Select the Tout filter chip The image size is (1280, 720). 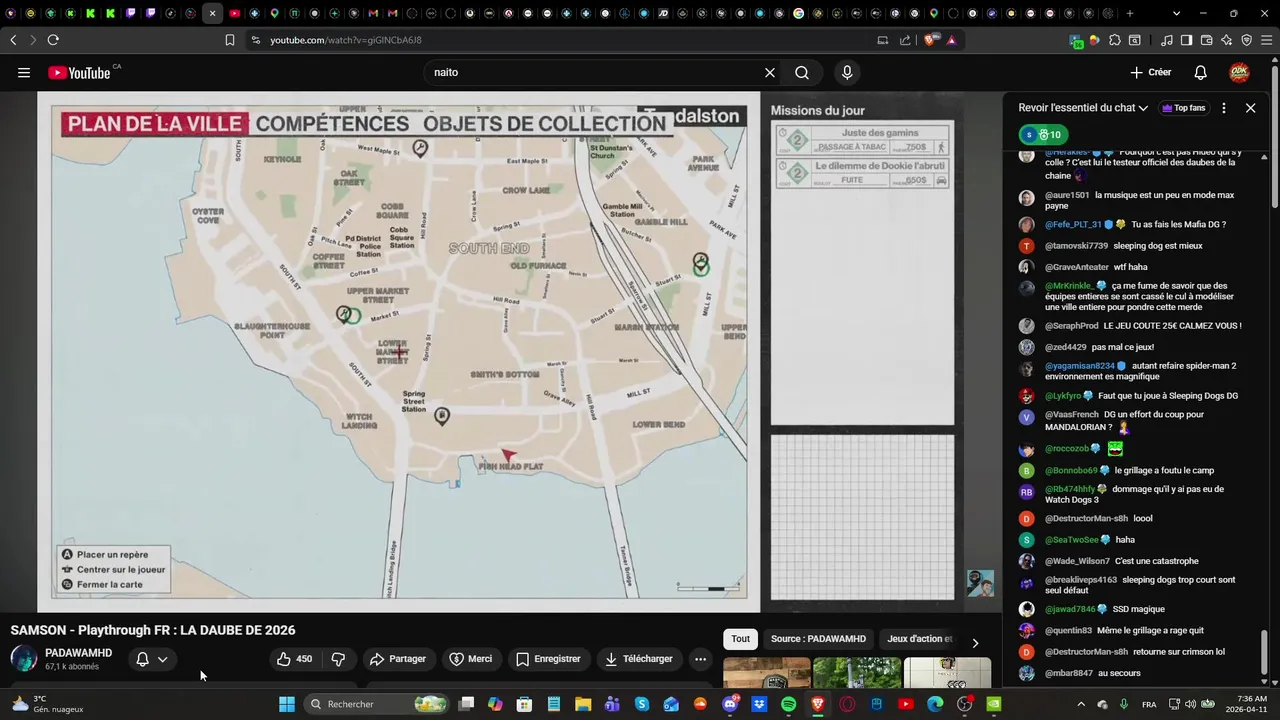pos(740,639)
